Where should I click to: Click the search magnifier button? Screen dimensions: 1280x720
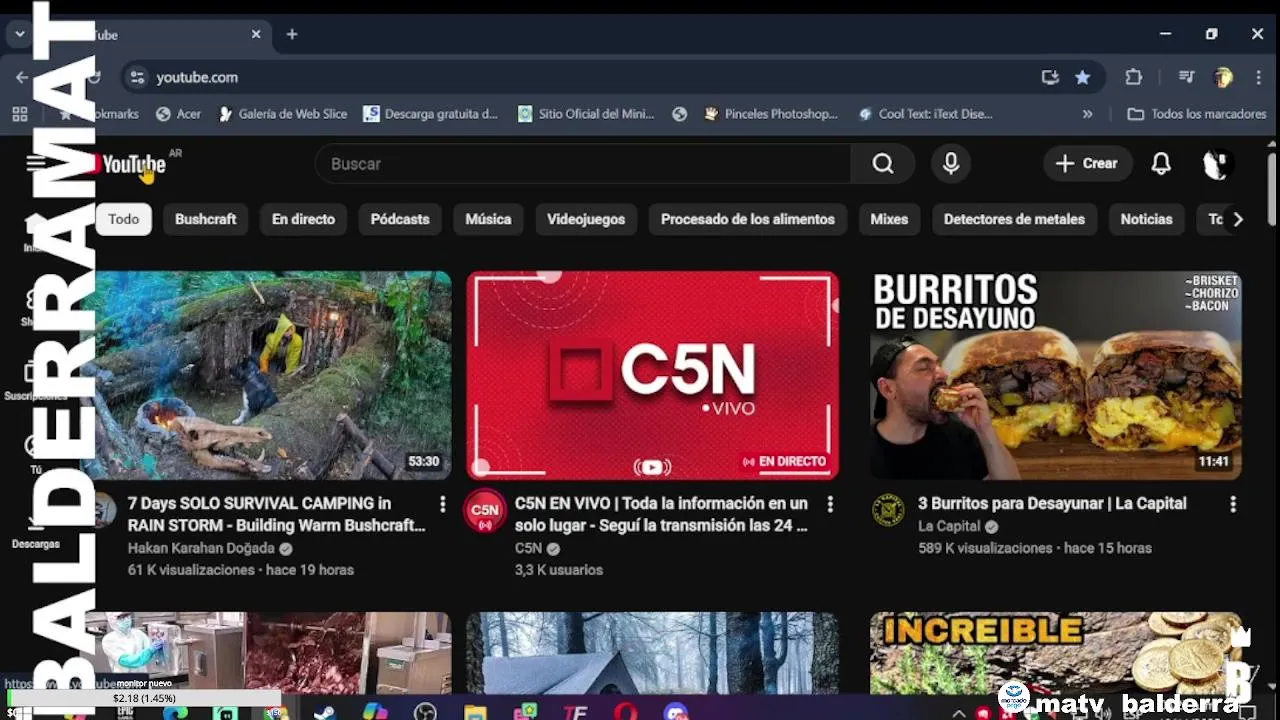(x=882, y=164)
